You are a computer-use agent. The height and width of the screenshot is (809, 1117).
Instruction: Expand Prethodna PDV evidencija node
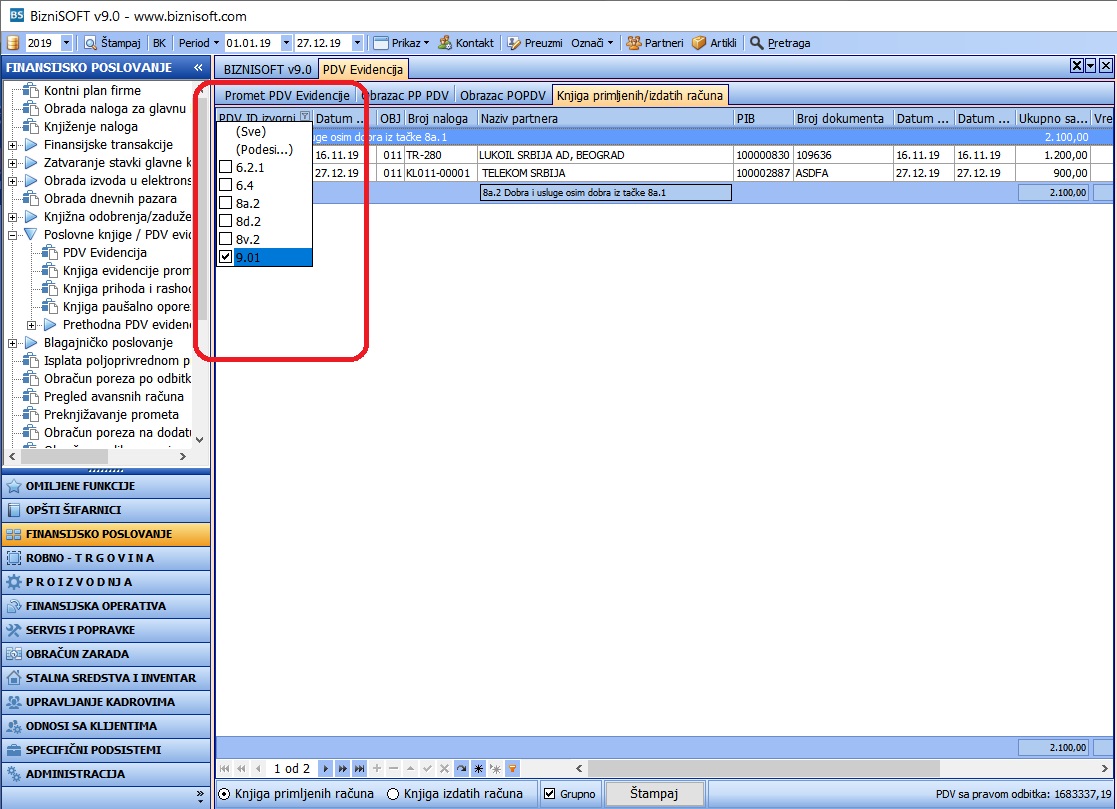[x=31, y=325]
